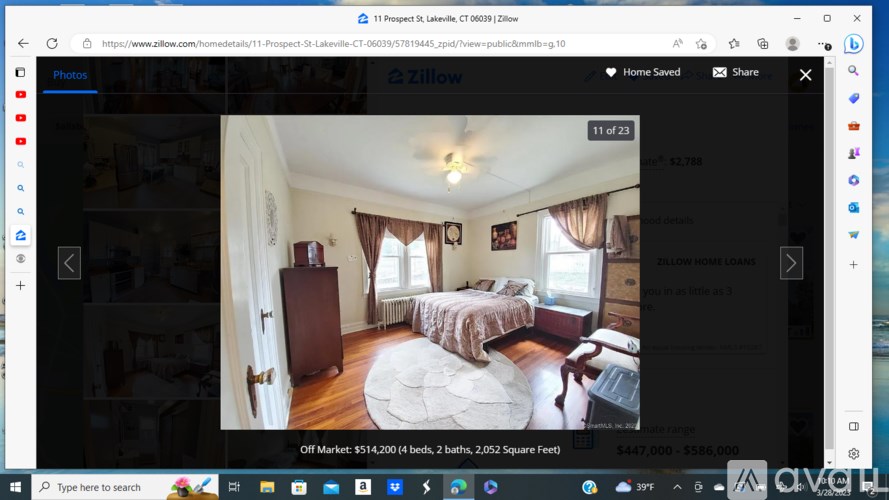Select the Photos tab
This screenshot has height=500, width=889.
tap(70, 75)
